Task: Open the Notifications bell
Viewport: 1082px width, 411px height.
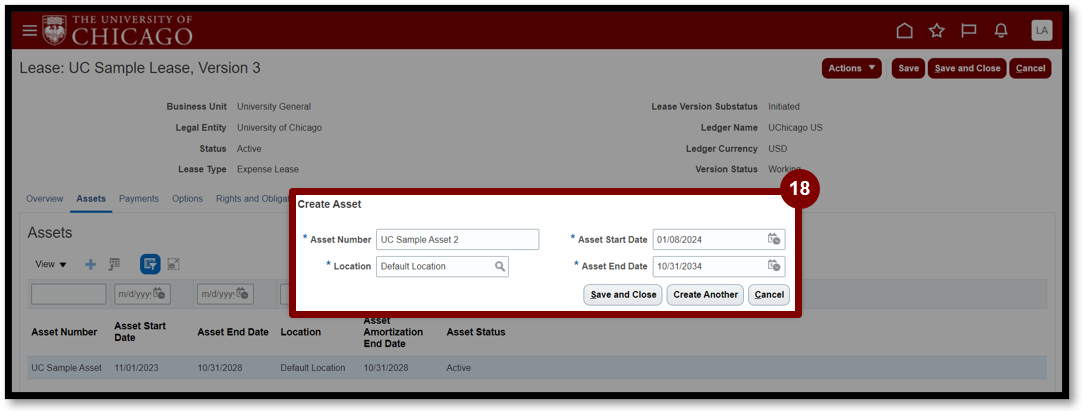Action: click(x=1001, y=30)
